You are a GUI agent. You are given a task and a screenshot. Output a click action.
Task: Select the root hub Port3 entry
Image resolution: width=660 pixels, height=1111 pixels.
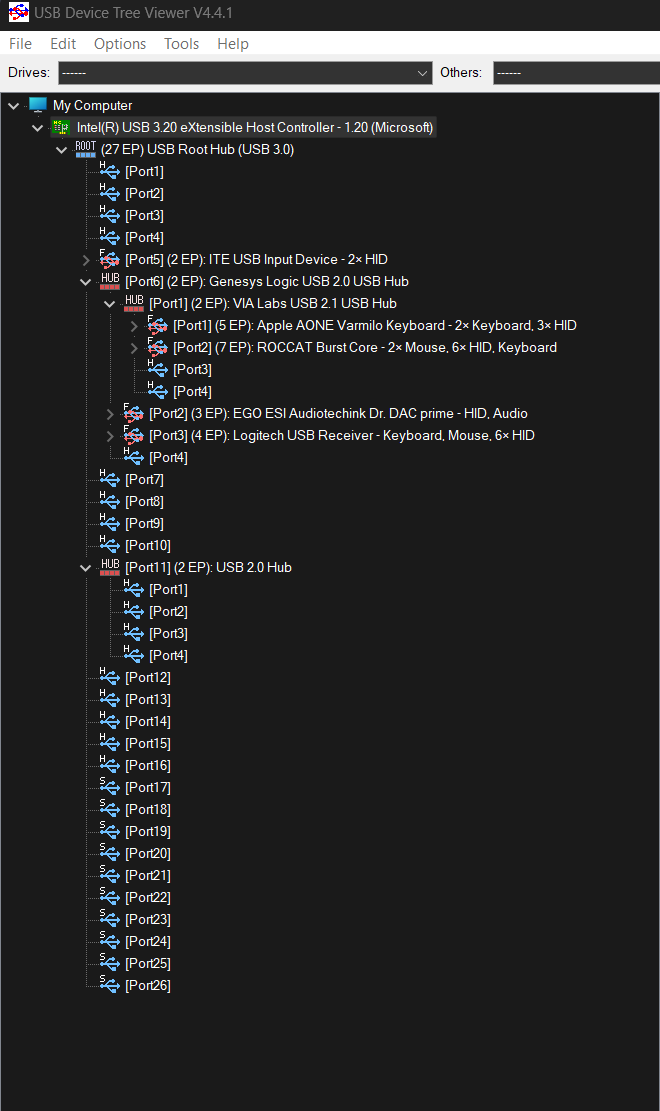click(x=145, y=215)
